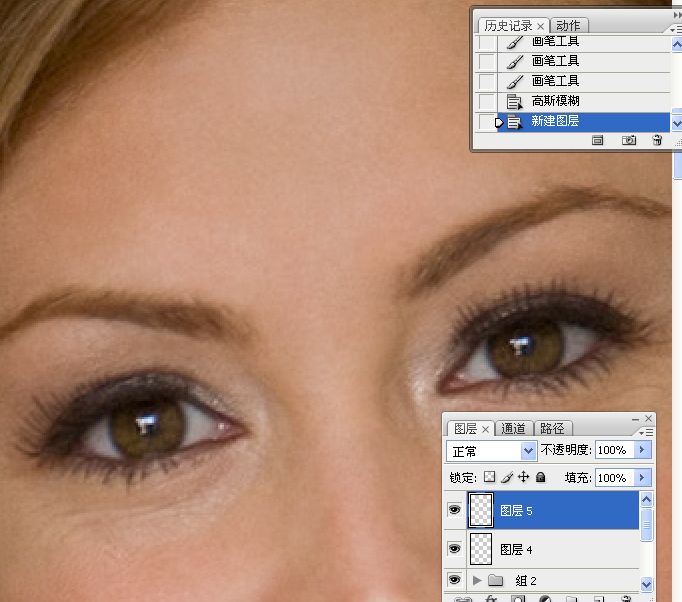
Task: Lock all with the padlock icon
Action: (541, 477)
